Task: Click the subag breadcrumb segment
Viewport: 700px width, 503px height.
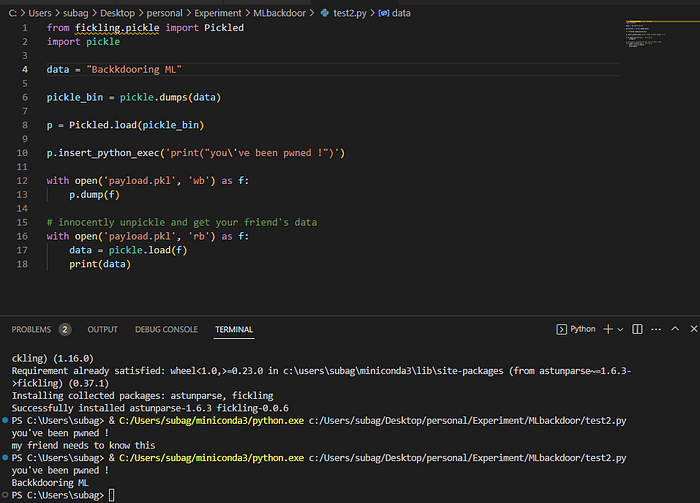Action: click(x=75, y=13)
